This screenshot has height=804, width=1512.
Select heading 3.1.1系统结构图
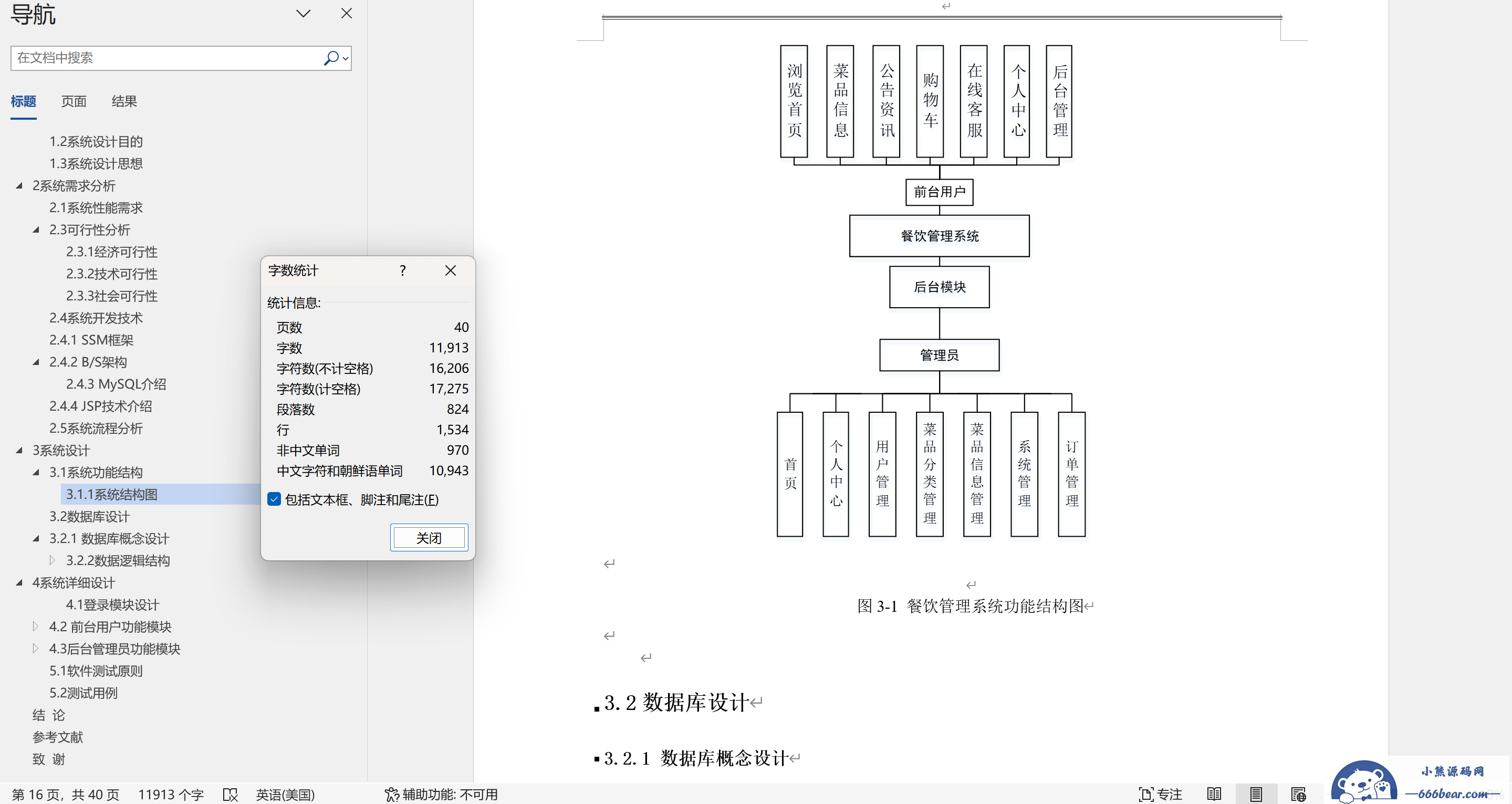[111, 494]
